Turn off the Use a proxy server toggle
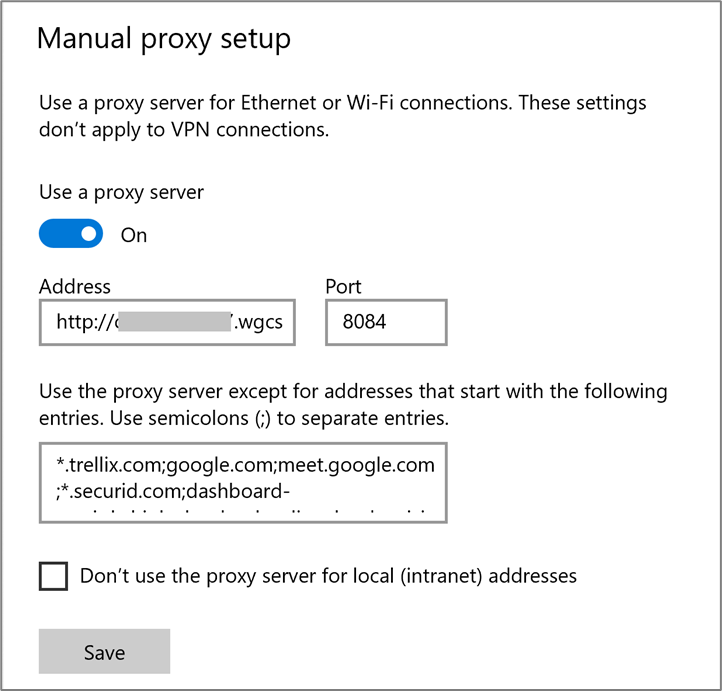The height and width of the screenshot is (691, 722). pyautogui.click(x=71, y=234)
